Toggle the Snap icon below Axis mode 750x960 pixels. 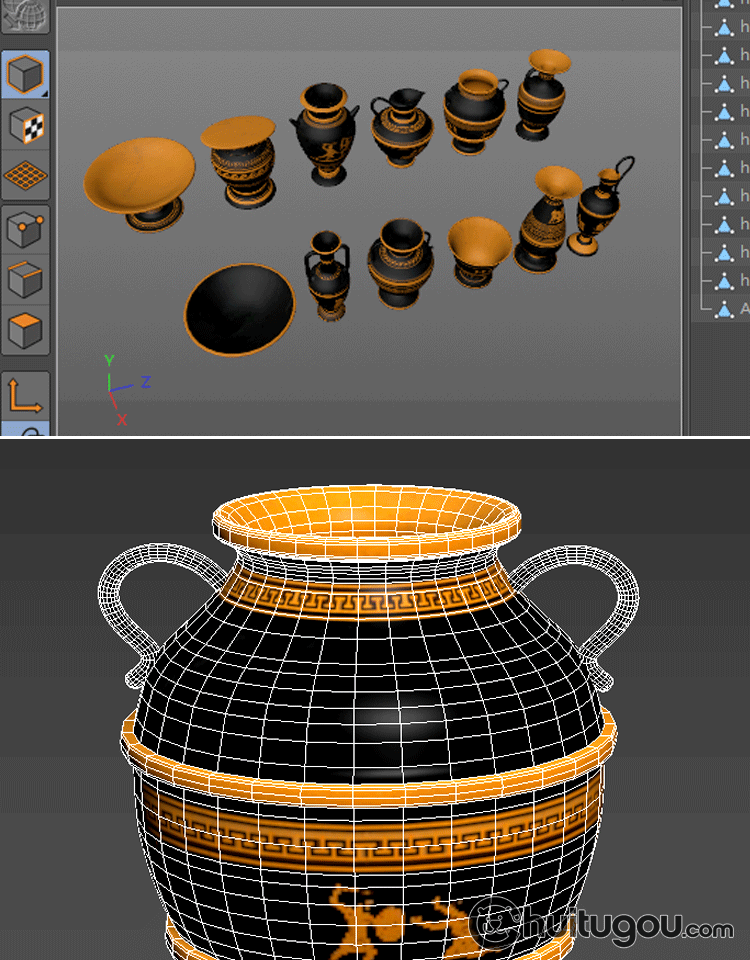[30, 431]
